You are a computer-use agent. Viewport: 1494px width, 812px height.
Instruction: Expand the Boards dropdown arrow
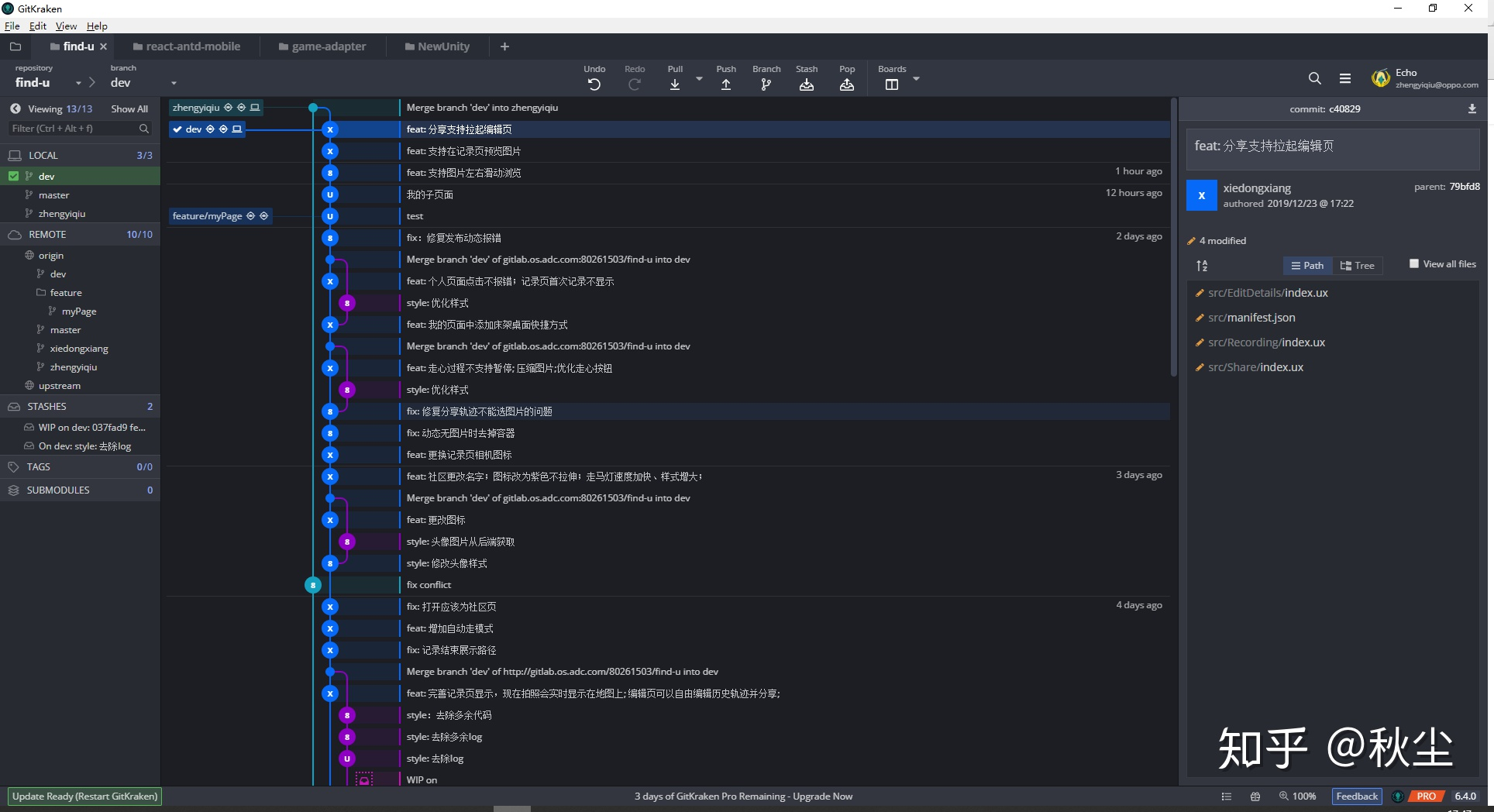917,78
